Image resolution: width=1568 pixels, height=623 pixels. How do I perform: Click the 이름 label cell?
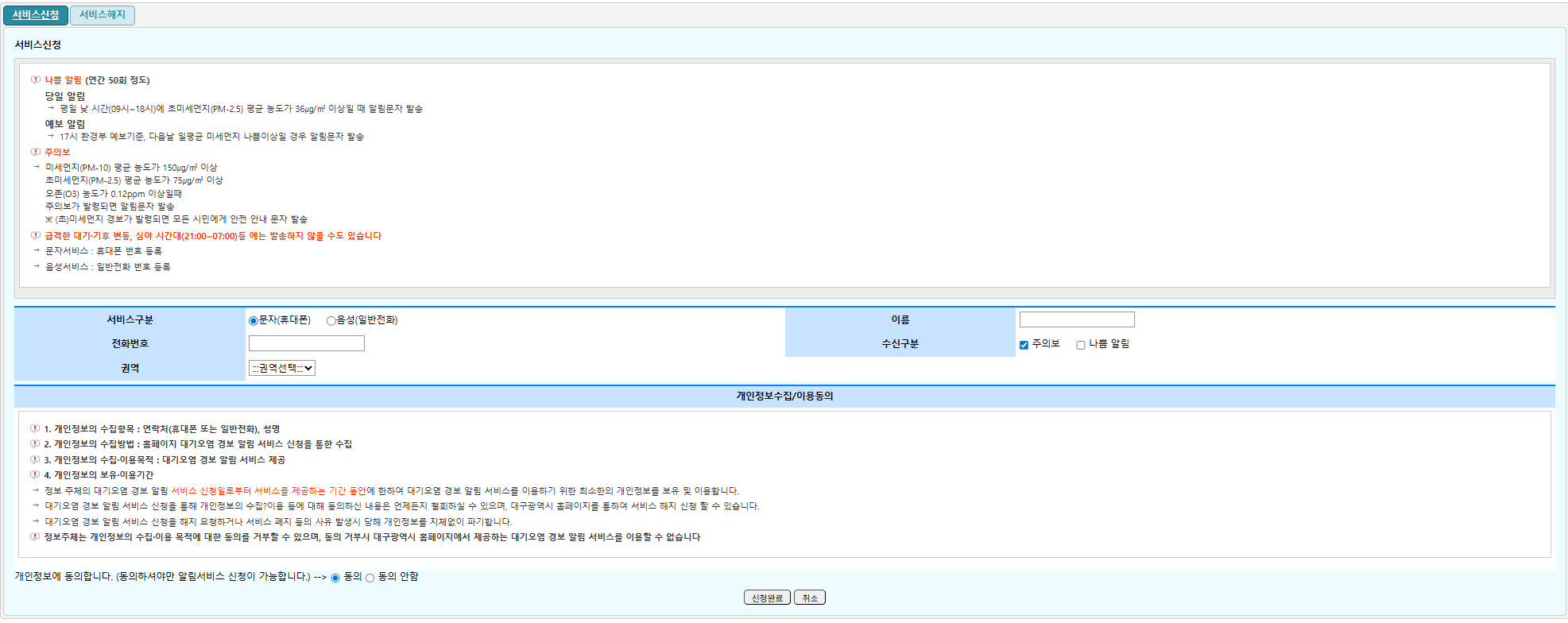(x=900, y=319)
